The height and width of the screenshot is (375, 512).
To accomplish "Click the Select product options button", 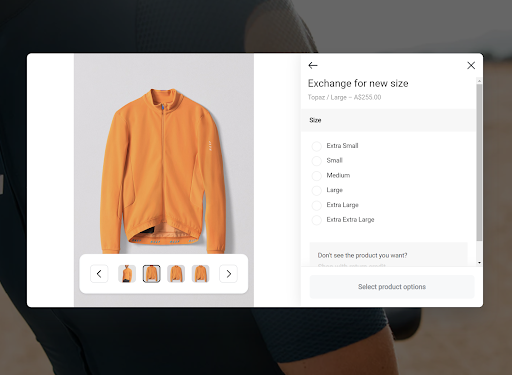I will [x=392, y=287].
